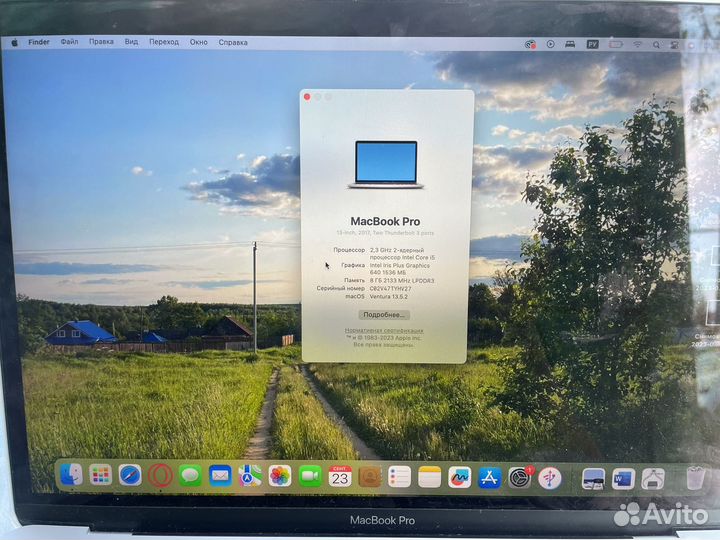Open the Справка menu

point(233,42)
